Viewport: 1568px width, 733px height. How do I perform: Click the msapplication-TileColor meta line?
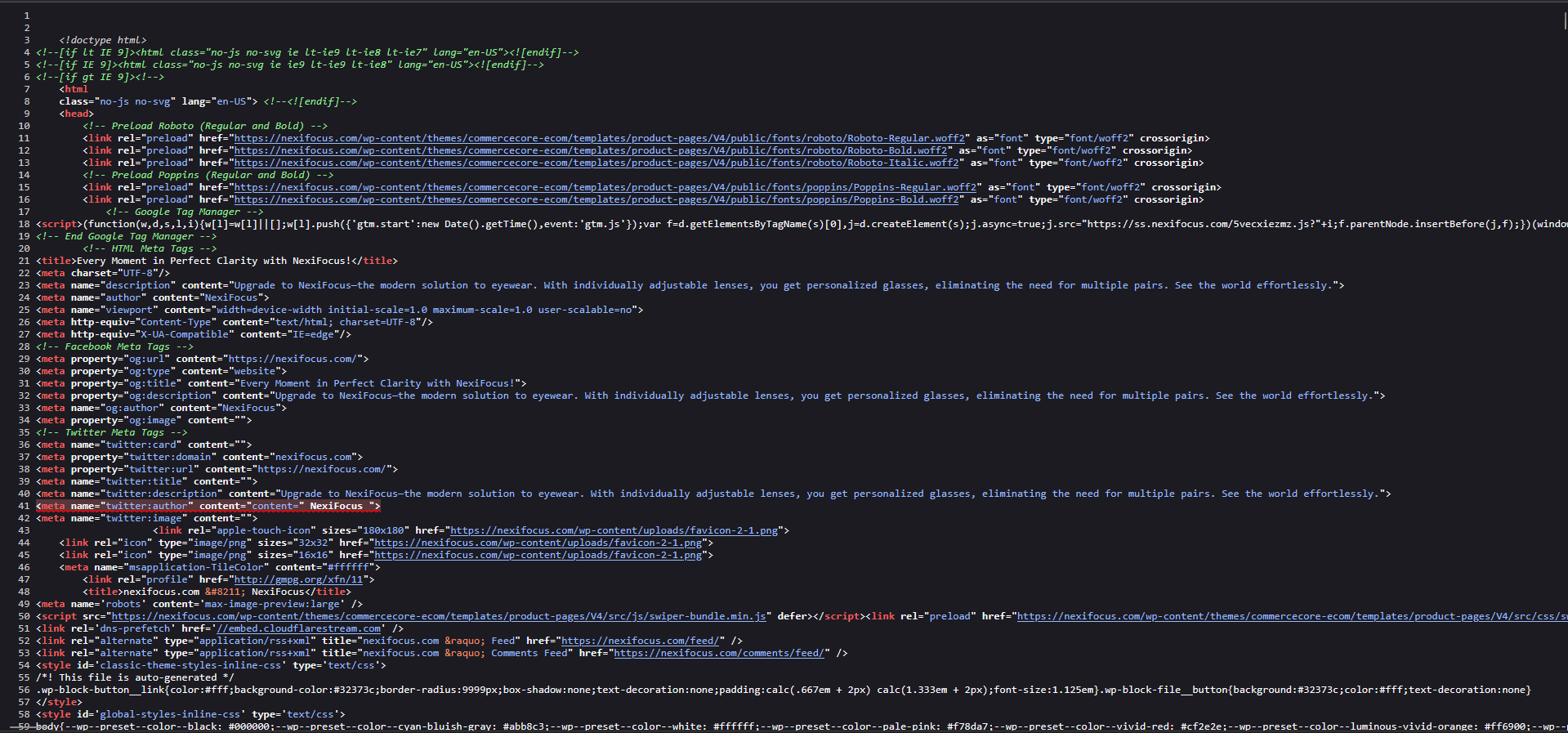pyautogui.click(x=220, y=567)
